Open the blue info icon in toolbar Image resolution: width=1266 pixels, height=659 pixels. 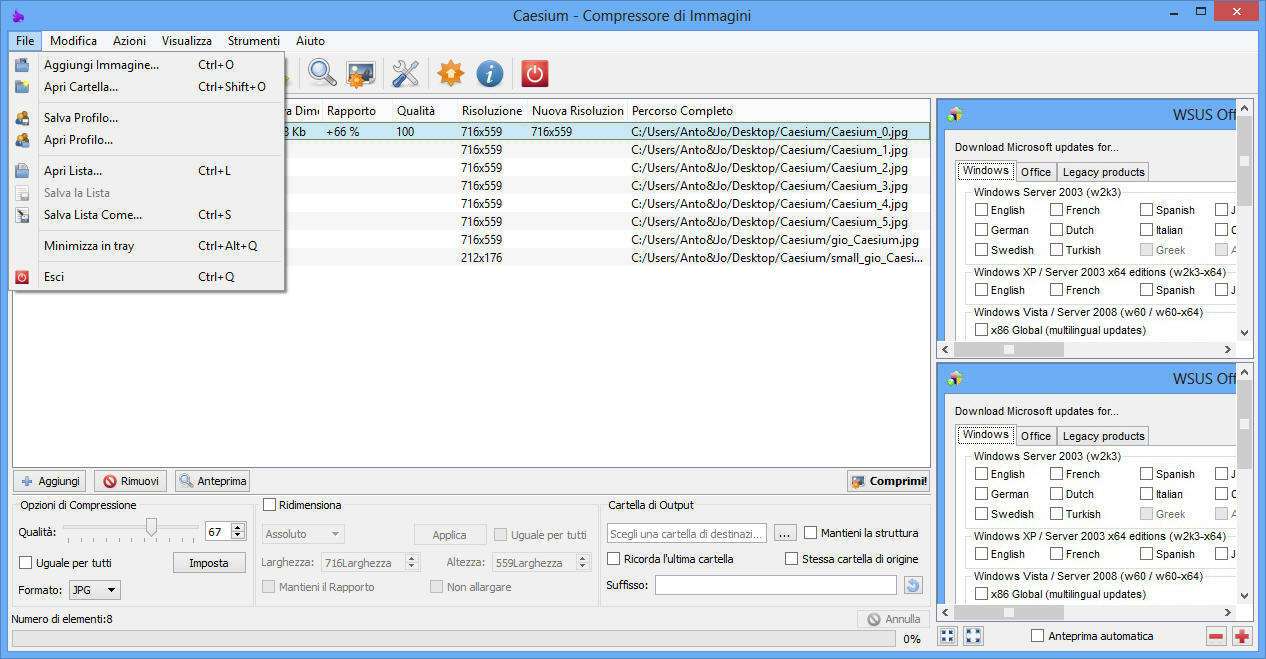point(489,73)
